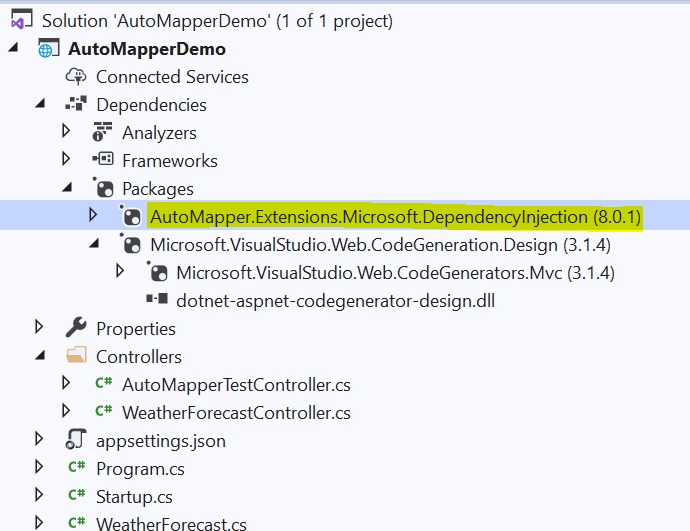Screen dimensions: 690x531
Task: Select WeatherForecastController.cs file
Action: click(236, 413)
